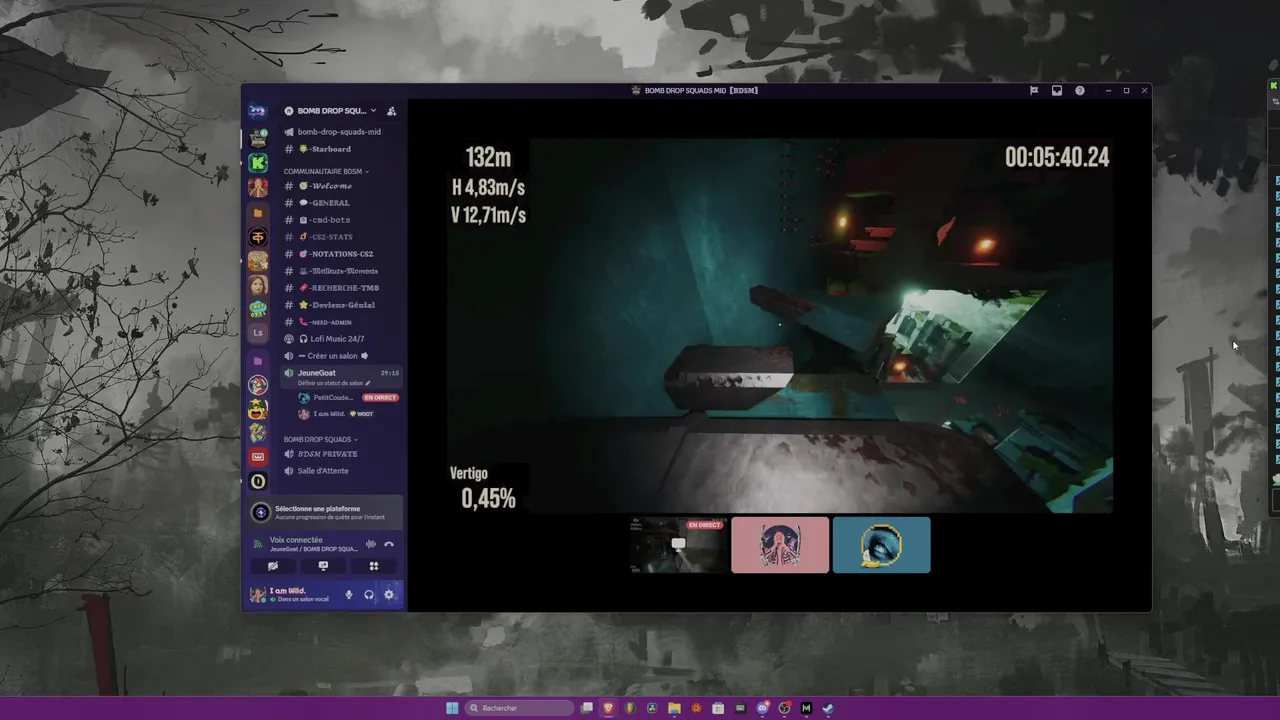
Task: Select the live stream thumbnail tile
Action: [679, 545]
